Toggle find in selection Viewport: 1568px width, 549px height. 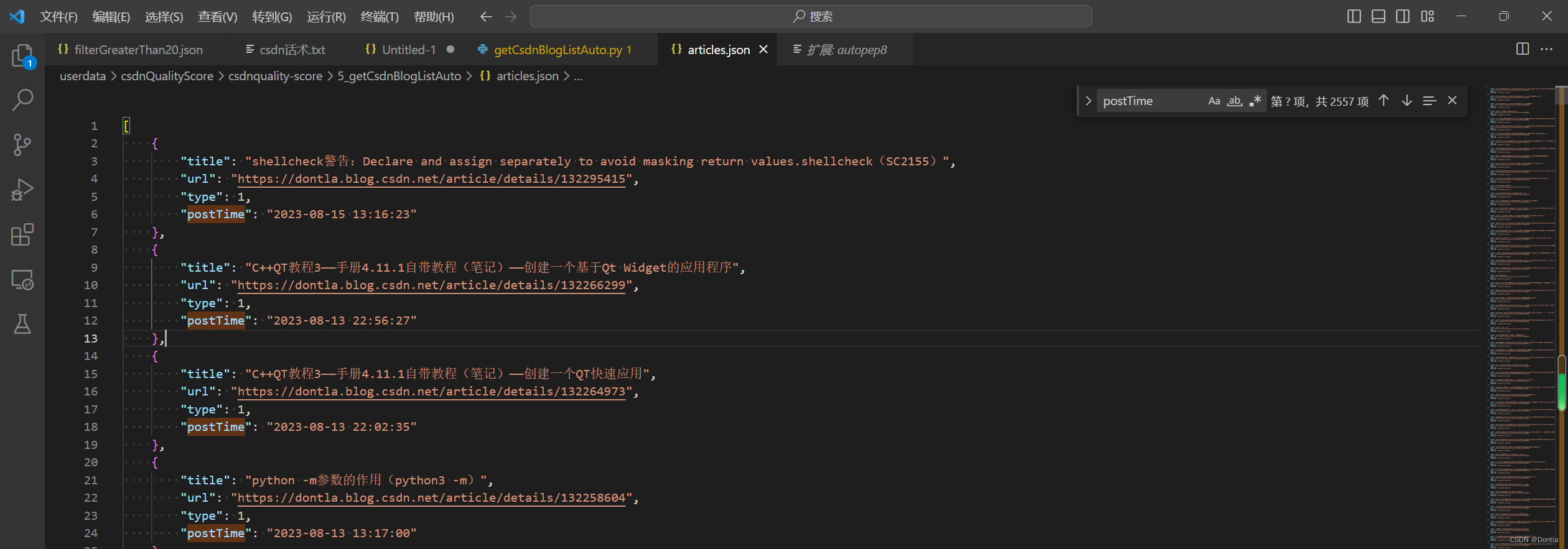pyautogui.click(x=1429, y=101)
